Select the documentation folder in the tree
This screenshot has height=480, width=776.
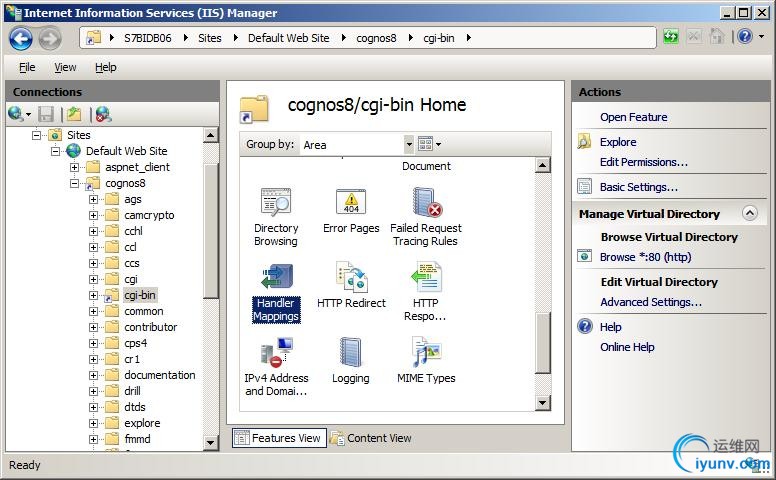(x=159, y=375)
